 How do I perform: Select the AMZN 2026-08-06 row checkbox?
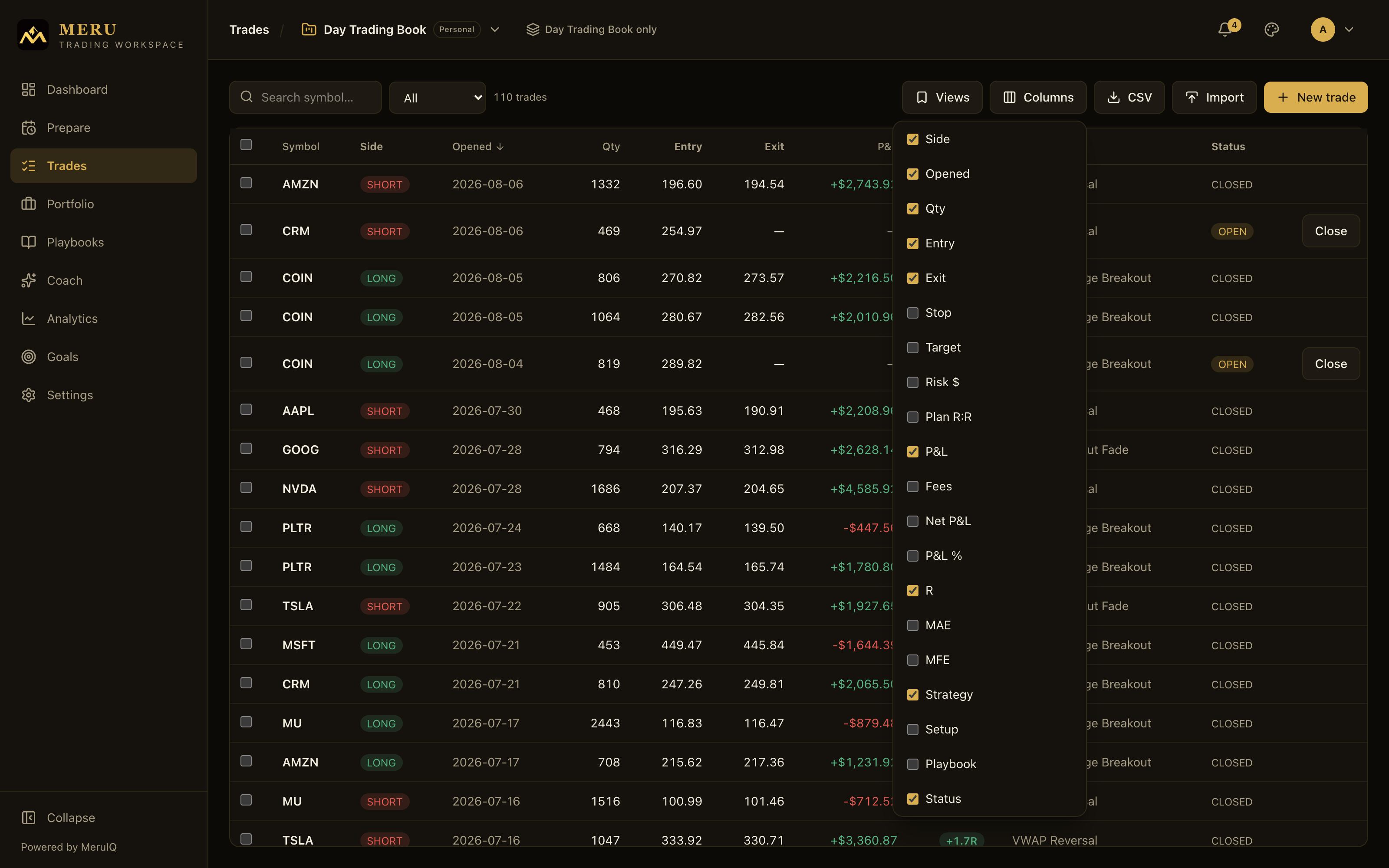point(246,183)
